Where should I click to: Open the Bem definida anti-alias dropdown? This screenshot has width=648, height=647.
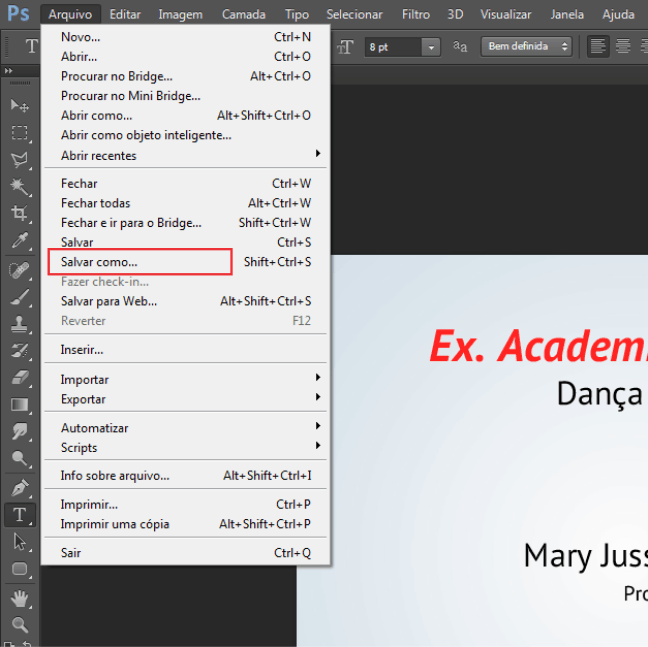point(526,46)
